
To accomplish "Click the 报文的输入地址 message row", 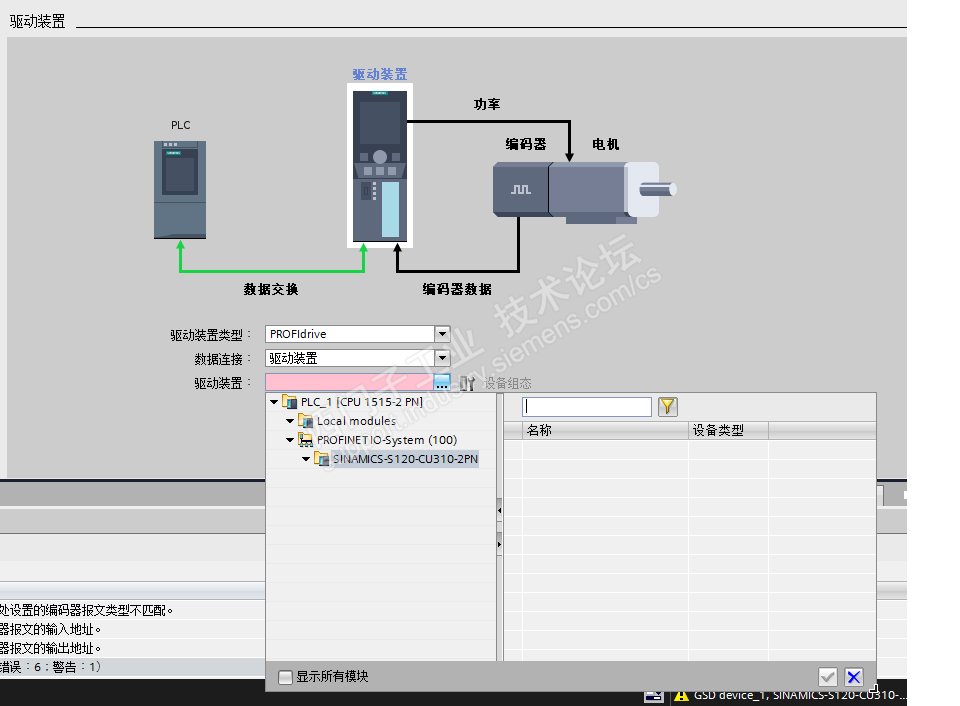I will (x=132, y=629).
